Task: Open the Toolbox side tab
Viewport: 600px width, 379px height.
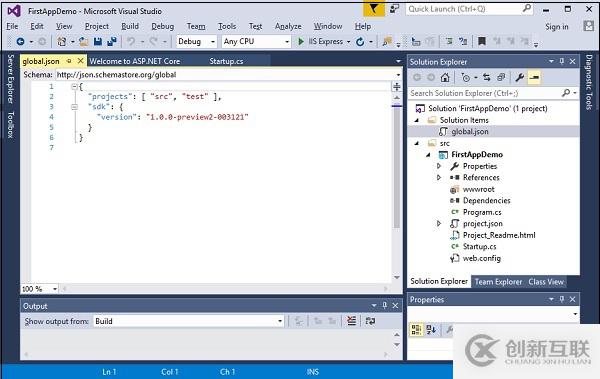Action: pos(11,124)
